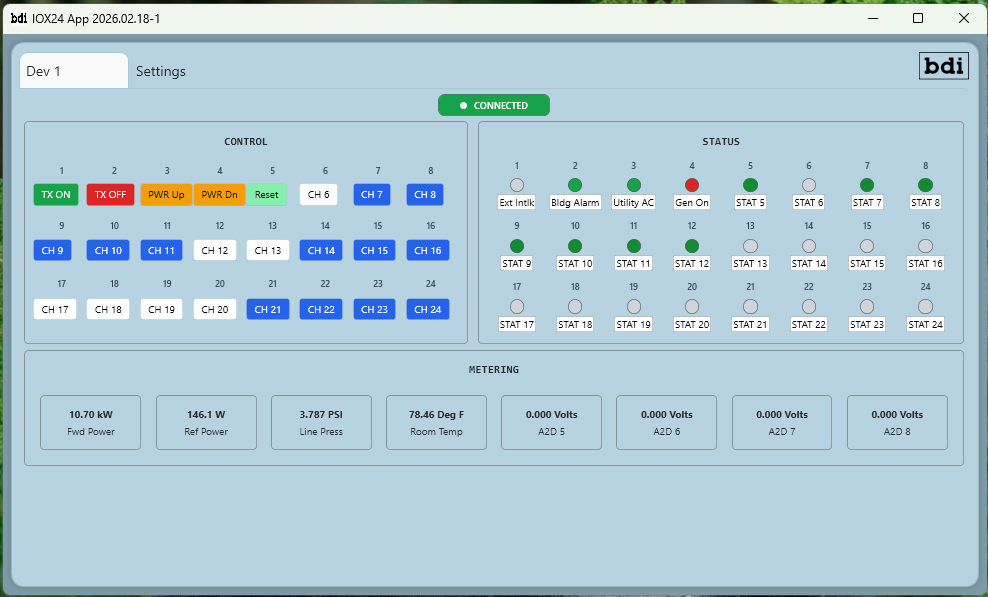Click the gray Ext Intlk status LED
The image size is (988, 597).
(x=517, y=185)
